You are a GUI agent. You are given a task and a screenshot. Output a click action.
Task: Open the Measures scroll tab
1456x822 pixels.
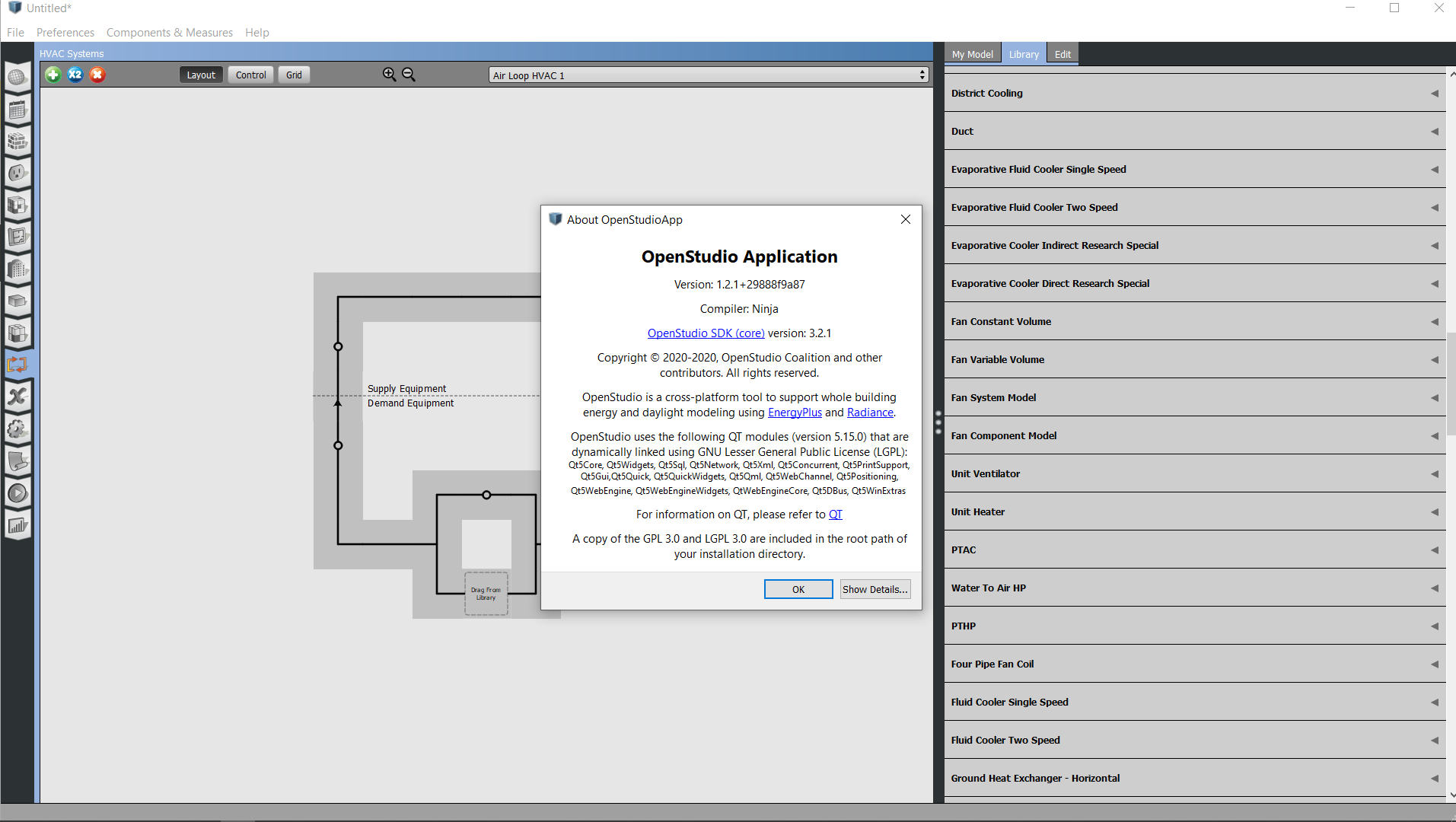pos(18,460)
